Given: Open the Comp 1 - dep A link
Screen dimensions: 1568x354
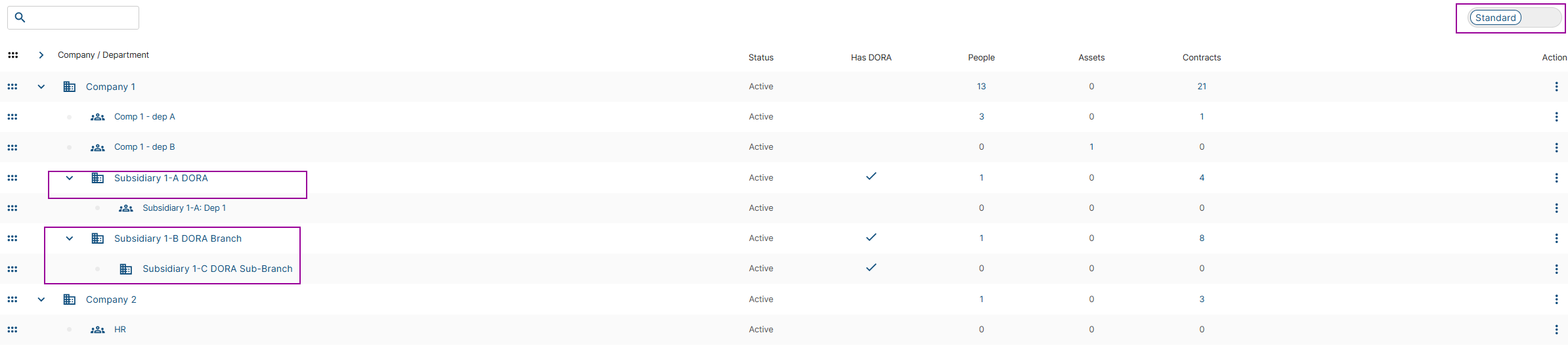Looking at the screenshot, I should tap(144, 117).
